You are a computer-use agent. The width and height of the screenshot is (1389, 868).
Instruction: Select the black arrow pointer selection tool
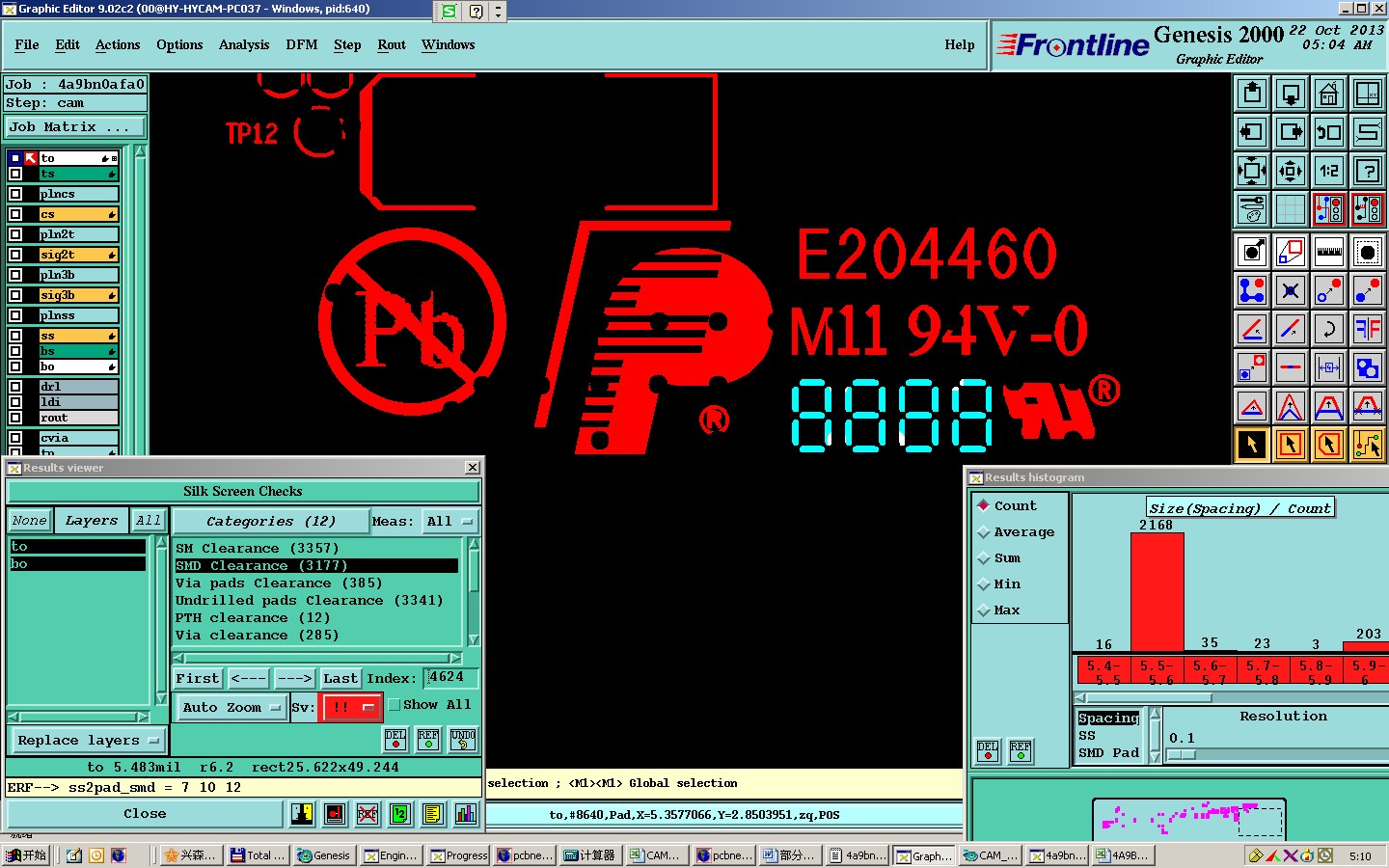[1252, 445]
